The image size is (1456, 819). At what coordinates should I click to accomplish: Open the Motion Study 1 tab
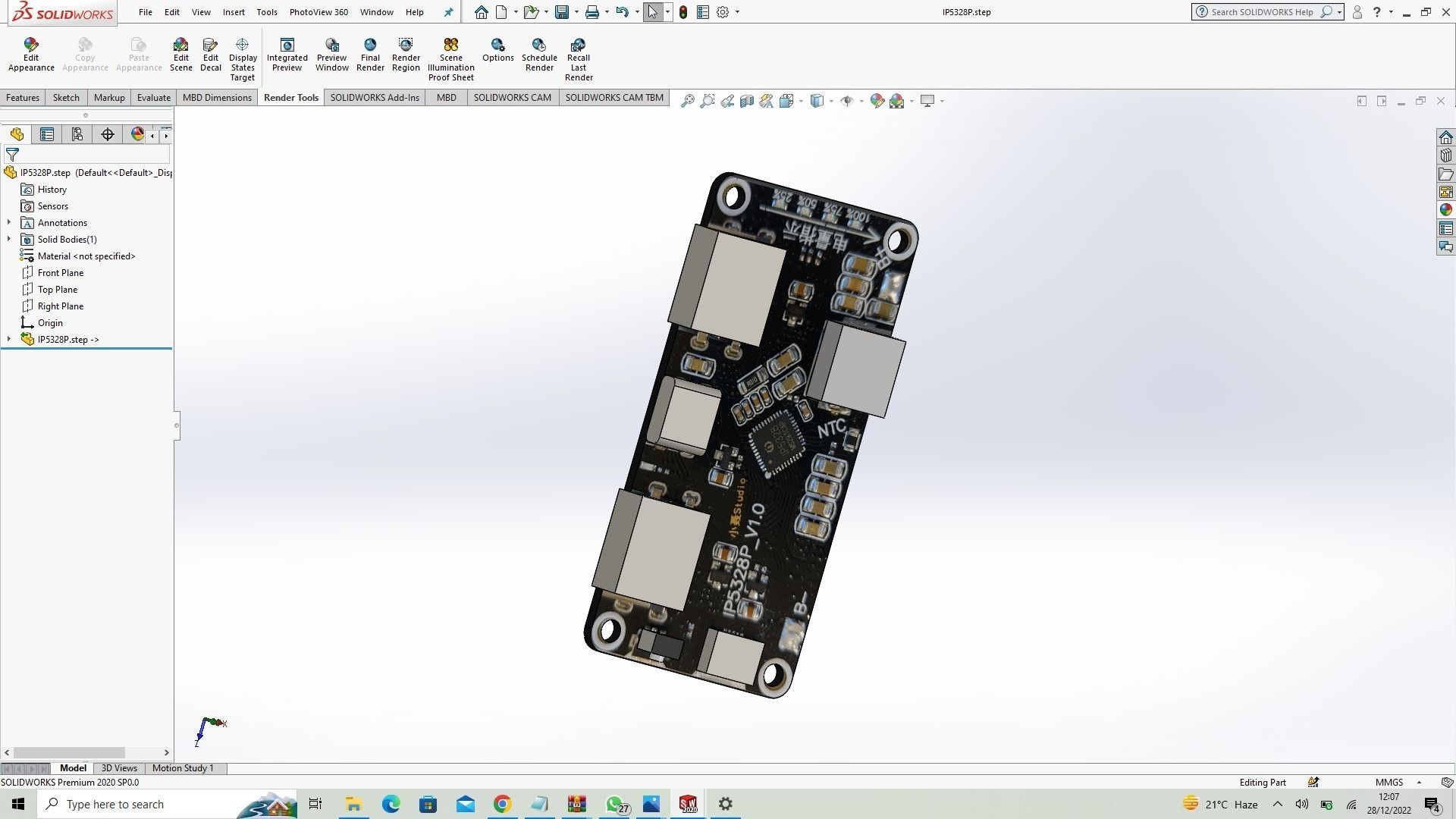coord(183,768)
